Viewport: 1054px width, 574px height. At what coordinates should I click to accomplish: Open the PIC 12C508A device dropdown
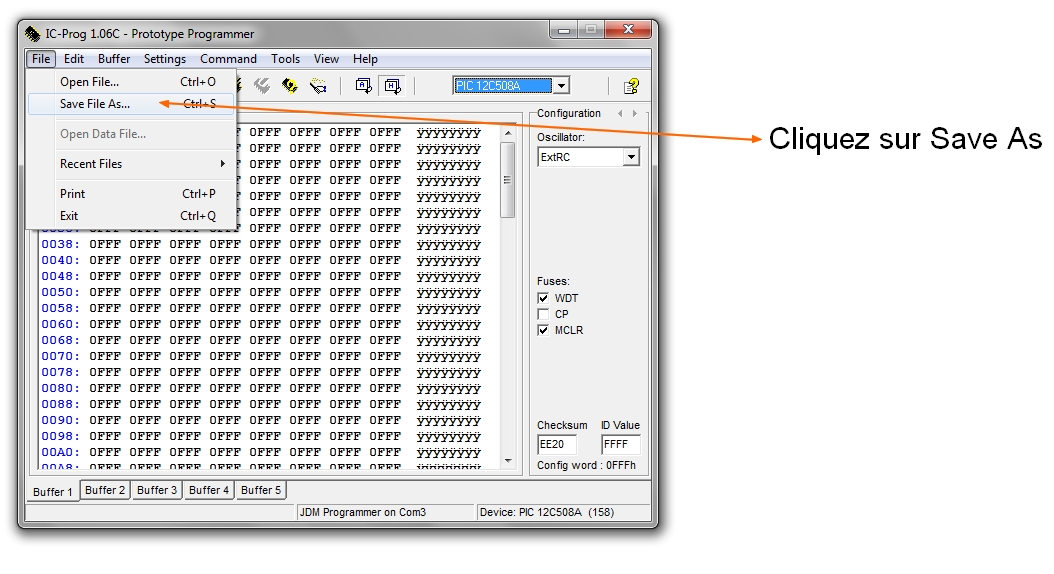[x=561, y=85]
